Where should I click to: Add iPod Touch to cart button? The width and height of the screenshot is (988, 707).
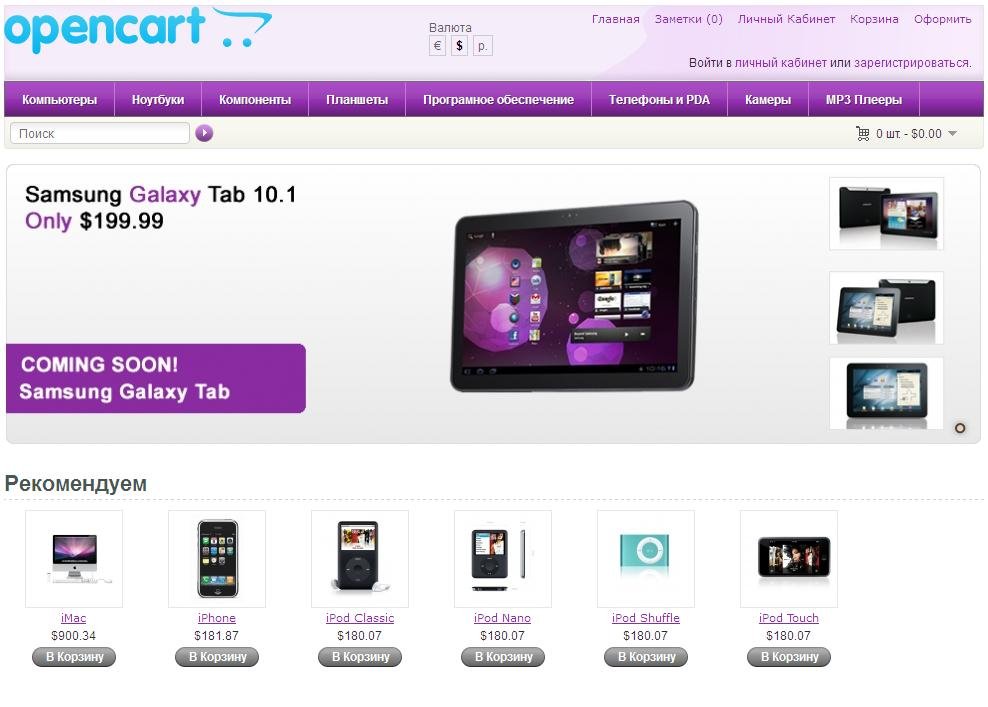789,657
